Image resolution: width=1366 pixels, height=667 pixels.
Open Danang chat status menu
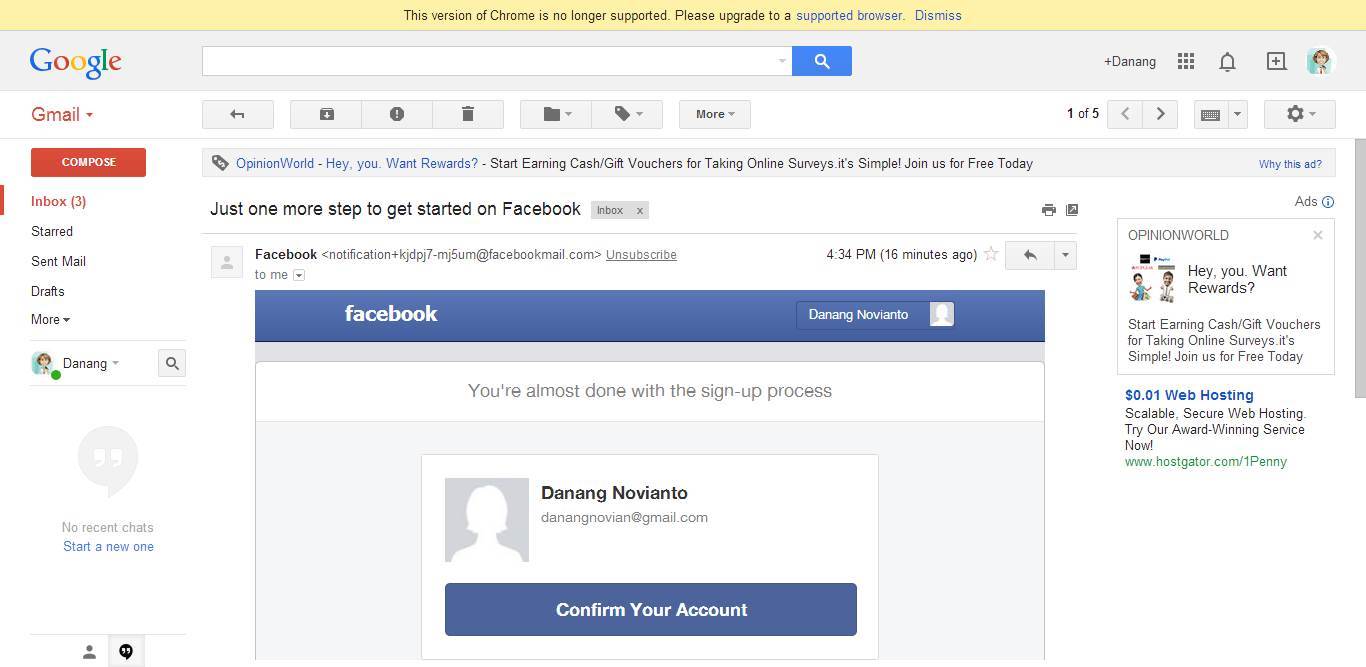[x=91, y=364]
